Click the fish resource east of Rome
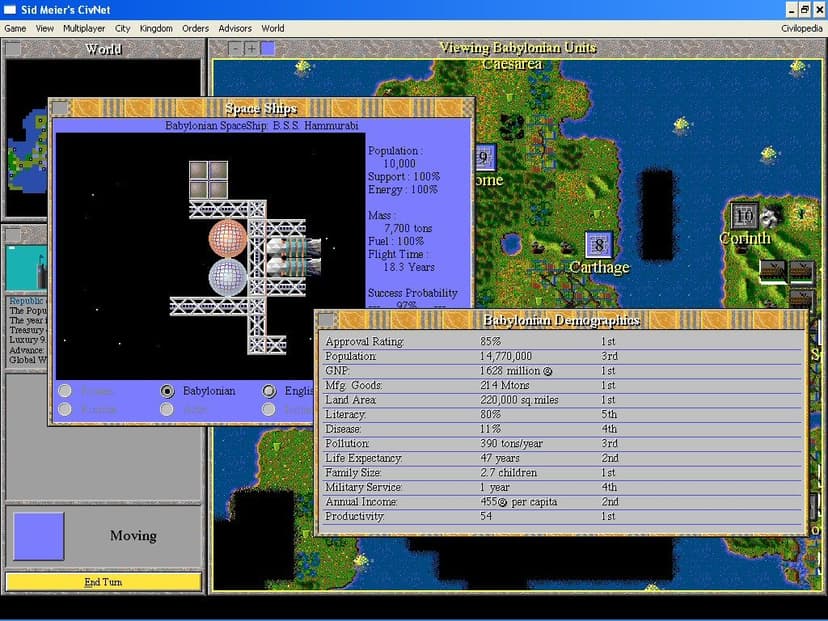 click(682, 125)
